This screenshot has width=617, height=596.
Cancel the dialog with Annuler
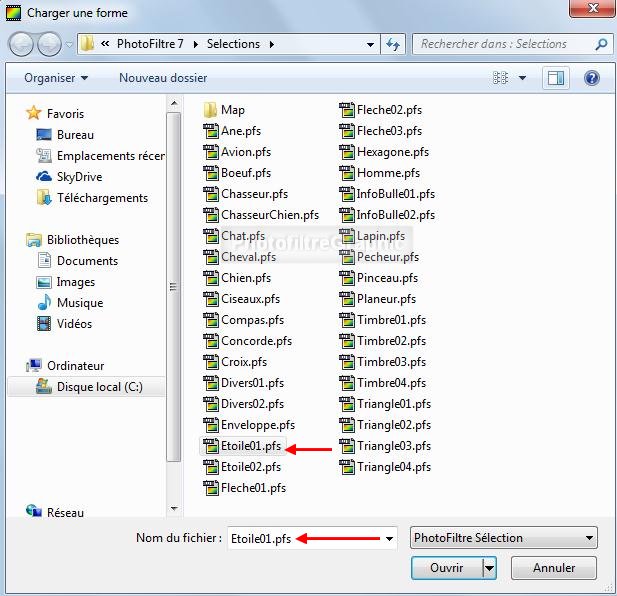(553, 568)
